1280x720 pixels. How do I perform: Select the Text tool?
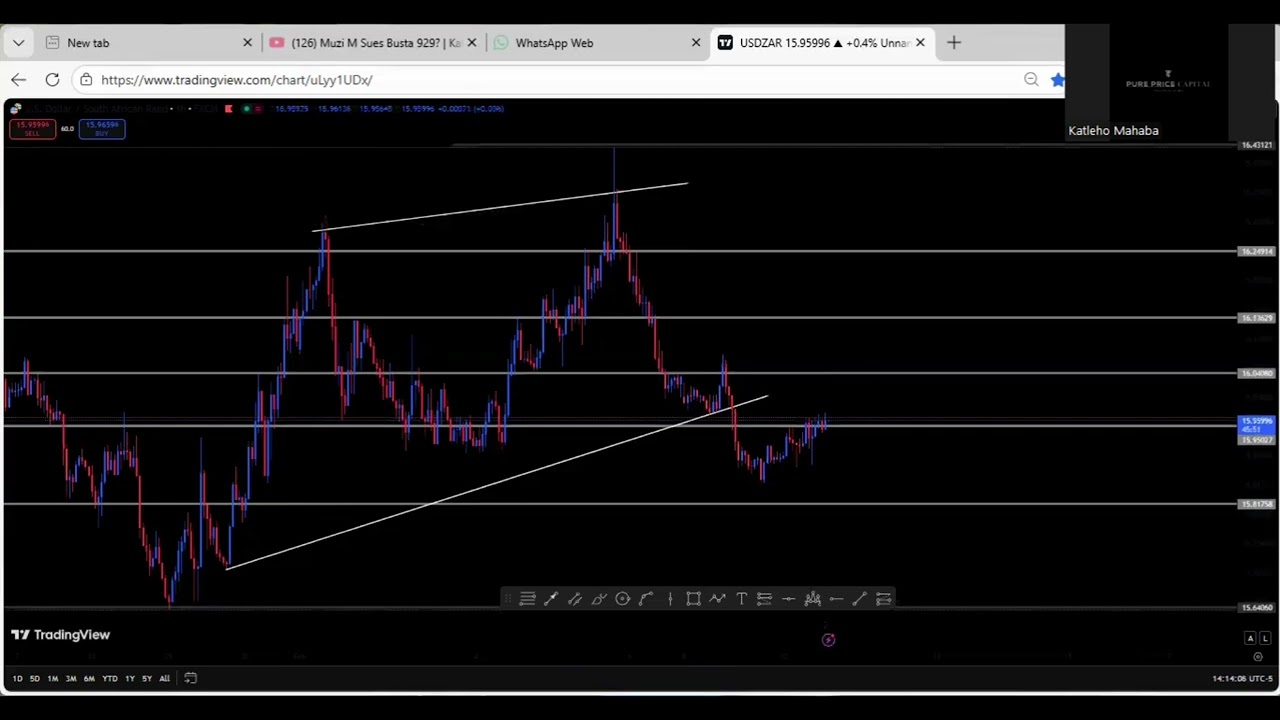(741, 599)
